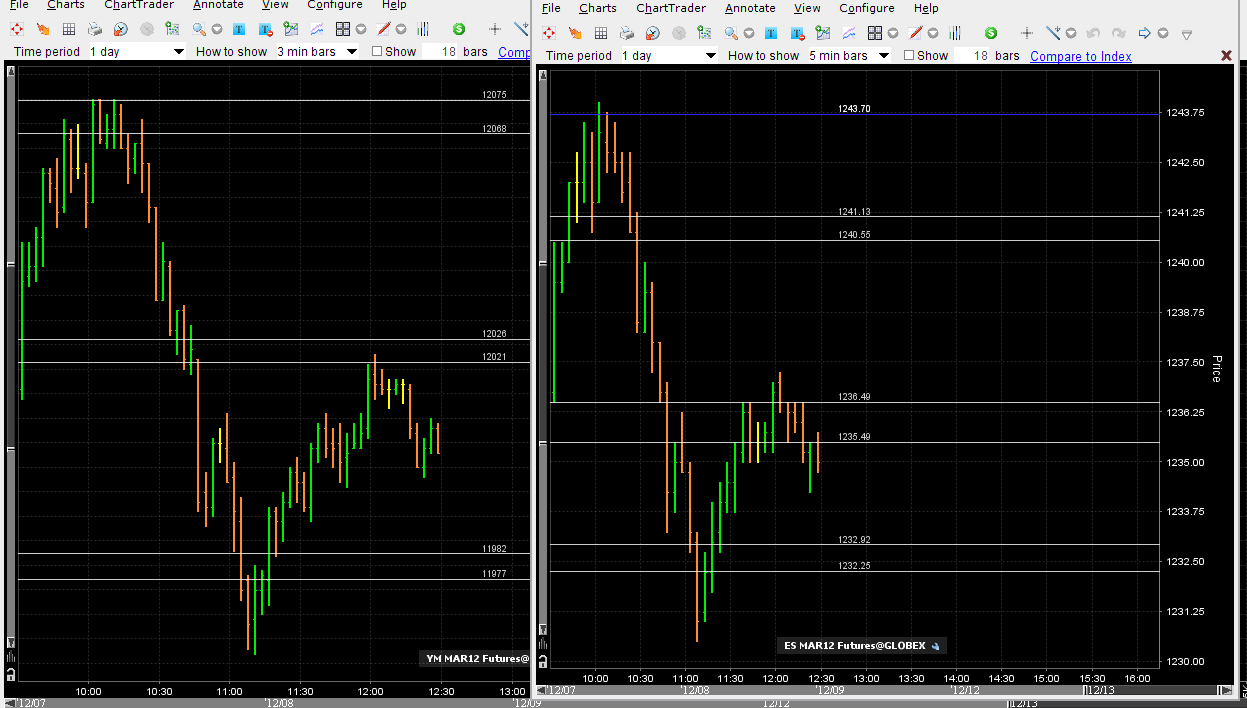Click the orange-faced clock icon in the ES chart
The width and height of the screenshot is (1247, 708).
click(652, 33)
